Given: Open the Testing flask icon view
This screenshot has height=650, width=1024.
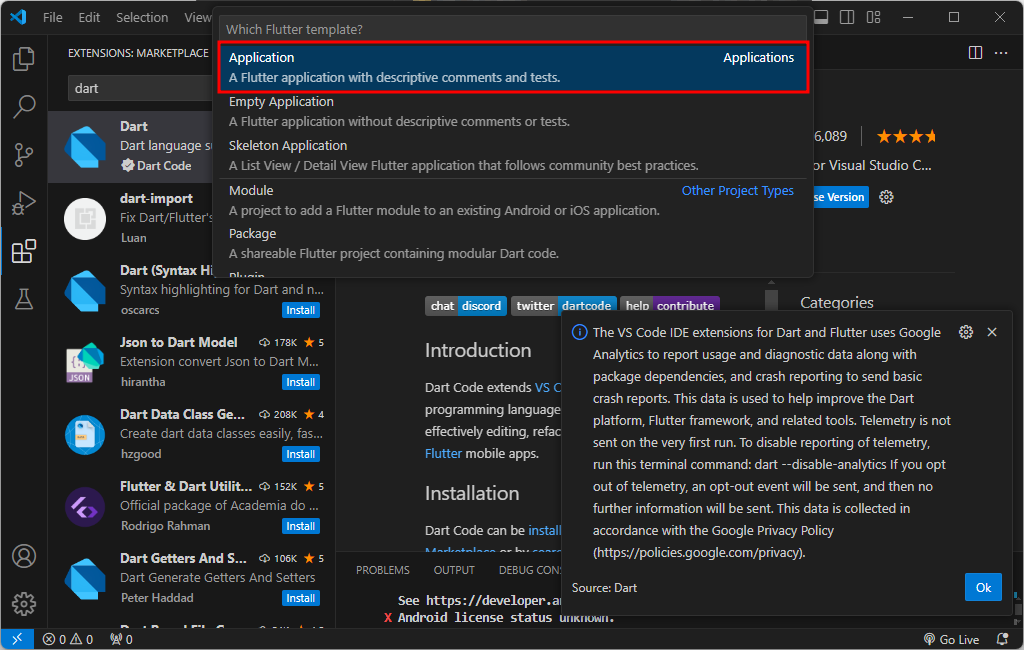Looking at the screenshot, I should click(x=24, y=299).
